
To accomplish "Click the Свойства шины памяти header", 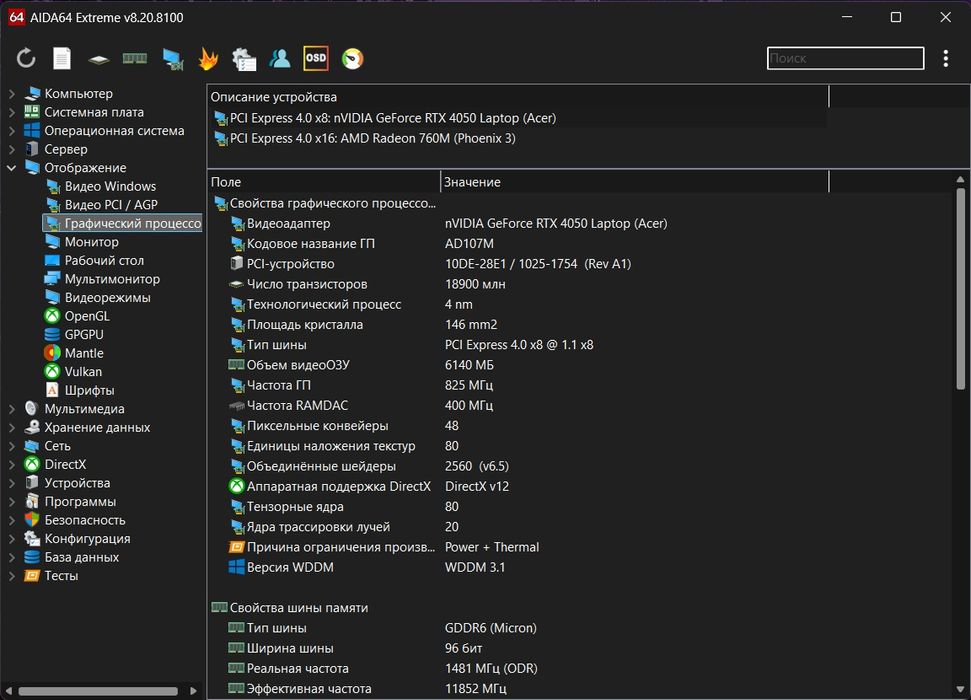I will pyautogui.click(x=298, y=608).
